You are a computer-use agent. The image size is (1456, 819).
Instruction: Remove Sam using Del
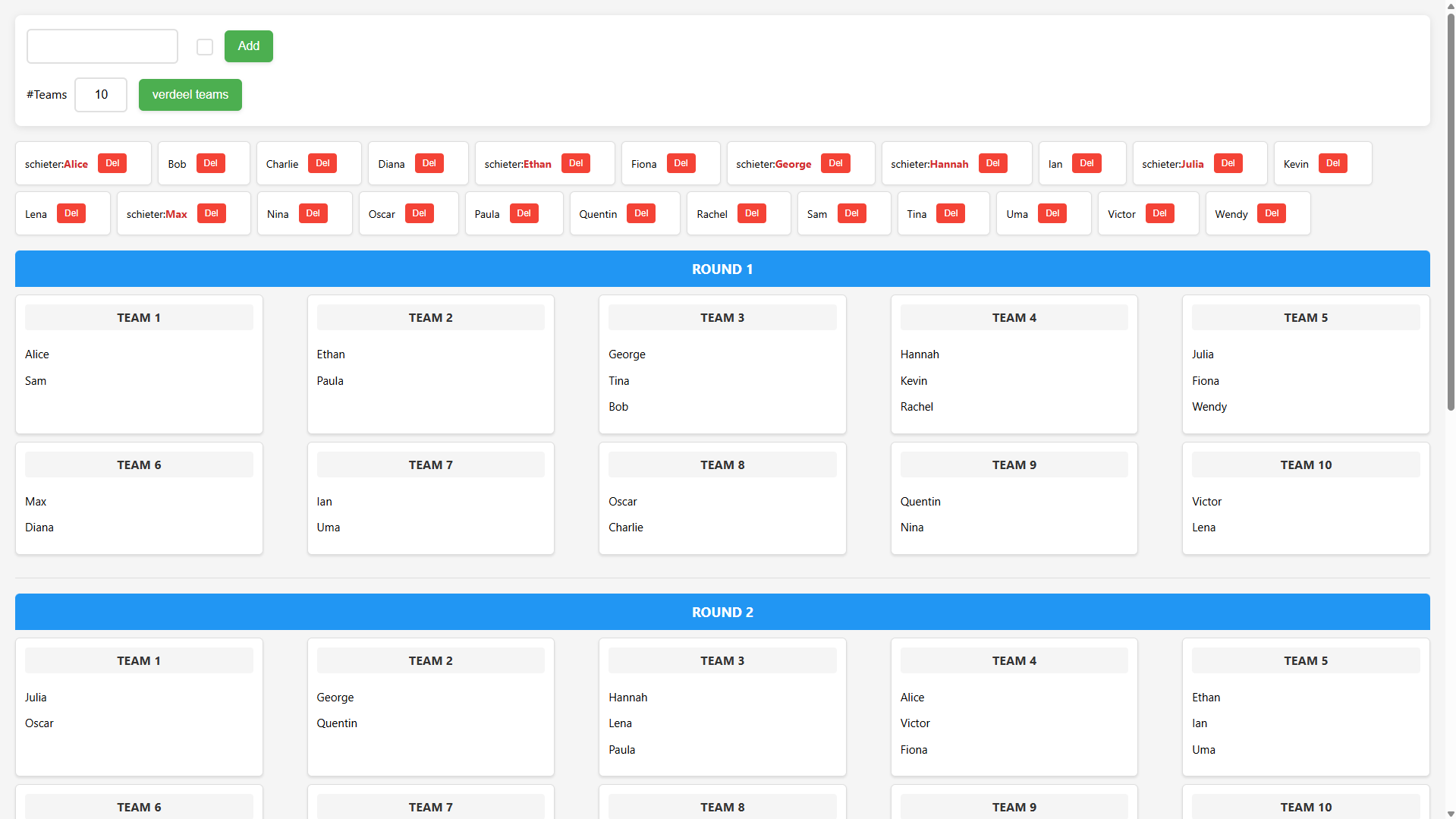coord(852,213)
